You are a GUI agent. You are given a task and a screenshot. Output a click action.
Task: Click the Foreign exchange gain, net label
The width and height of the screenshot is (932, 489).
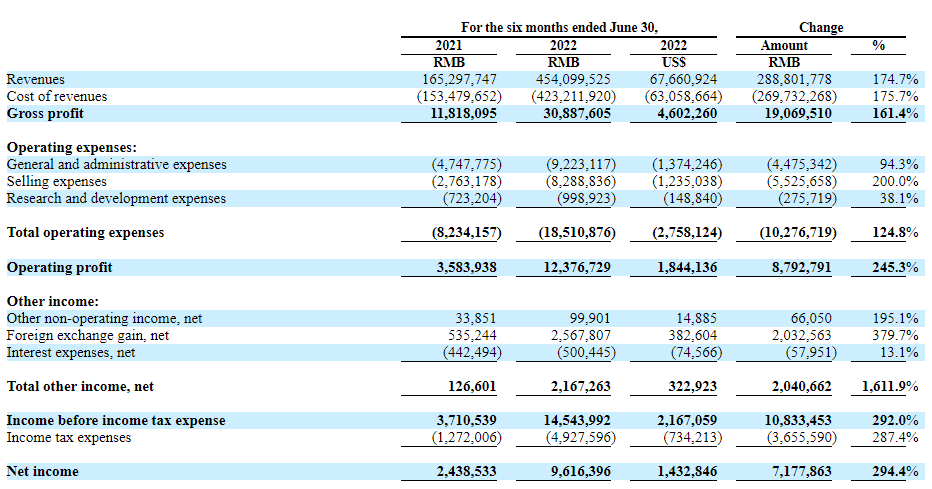pyautogui.click(x=88, y=335)
